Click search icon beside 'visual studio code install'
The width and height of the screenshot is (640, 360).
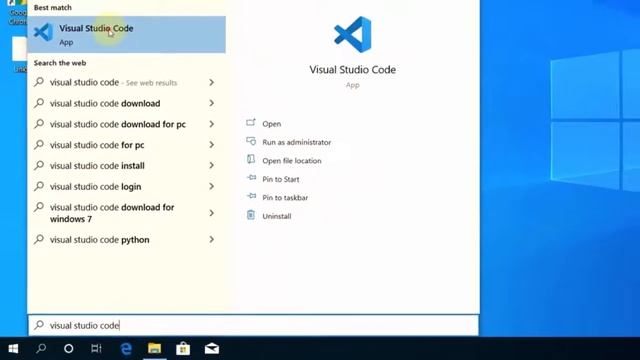39,165
